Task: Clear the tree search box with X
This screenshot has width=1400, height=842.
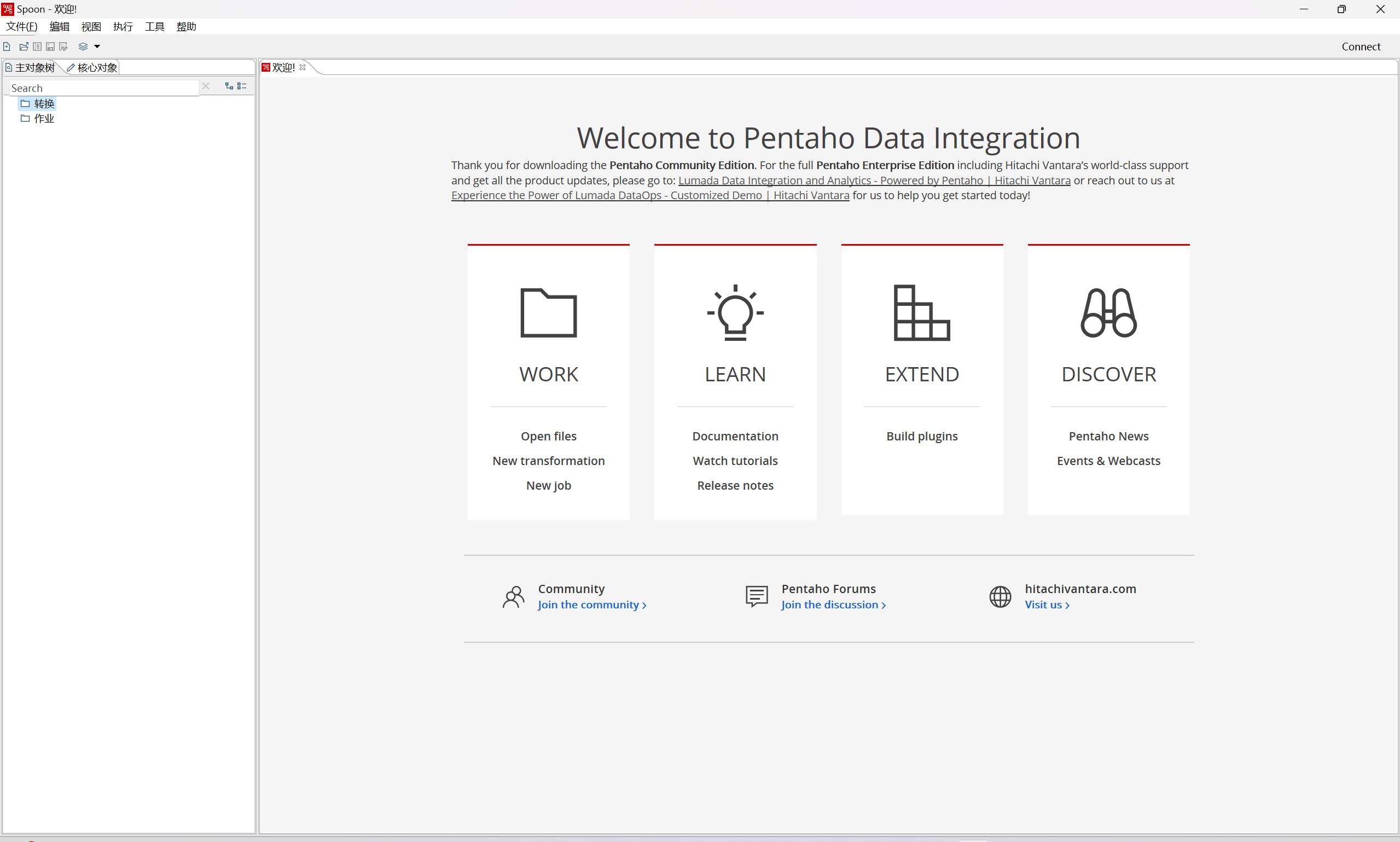Action: [x=206, y=86]
